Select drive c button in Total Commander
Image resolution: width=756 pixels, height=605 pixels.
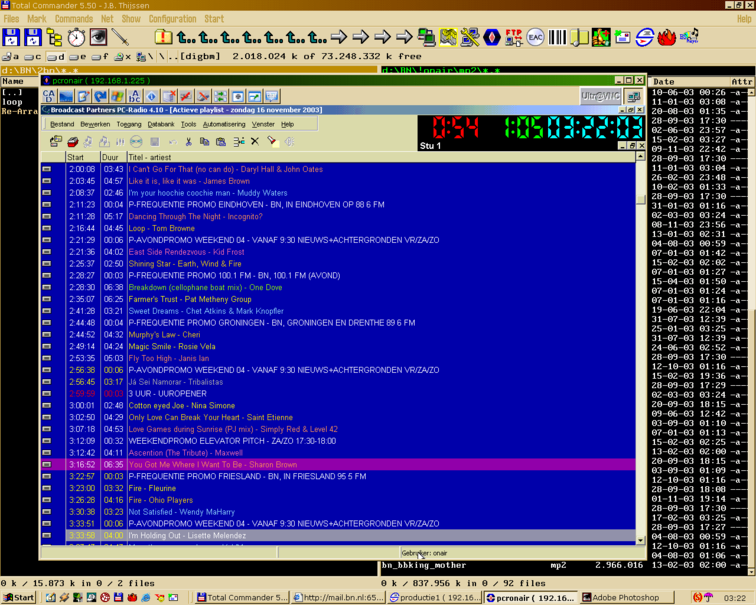[33, 57]
